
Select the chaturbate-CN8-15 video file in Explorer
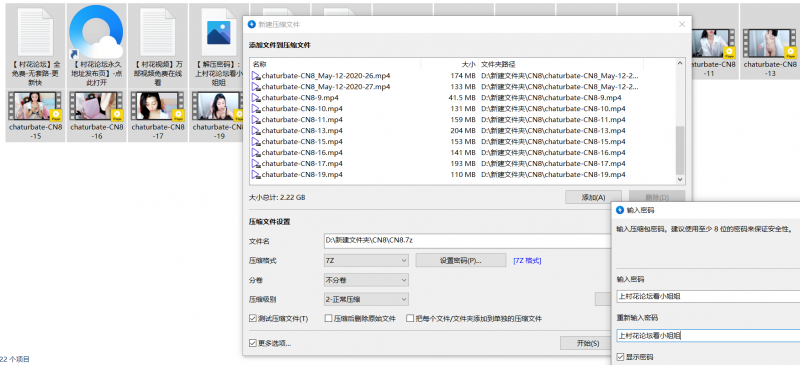click(x=35, y=106)
